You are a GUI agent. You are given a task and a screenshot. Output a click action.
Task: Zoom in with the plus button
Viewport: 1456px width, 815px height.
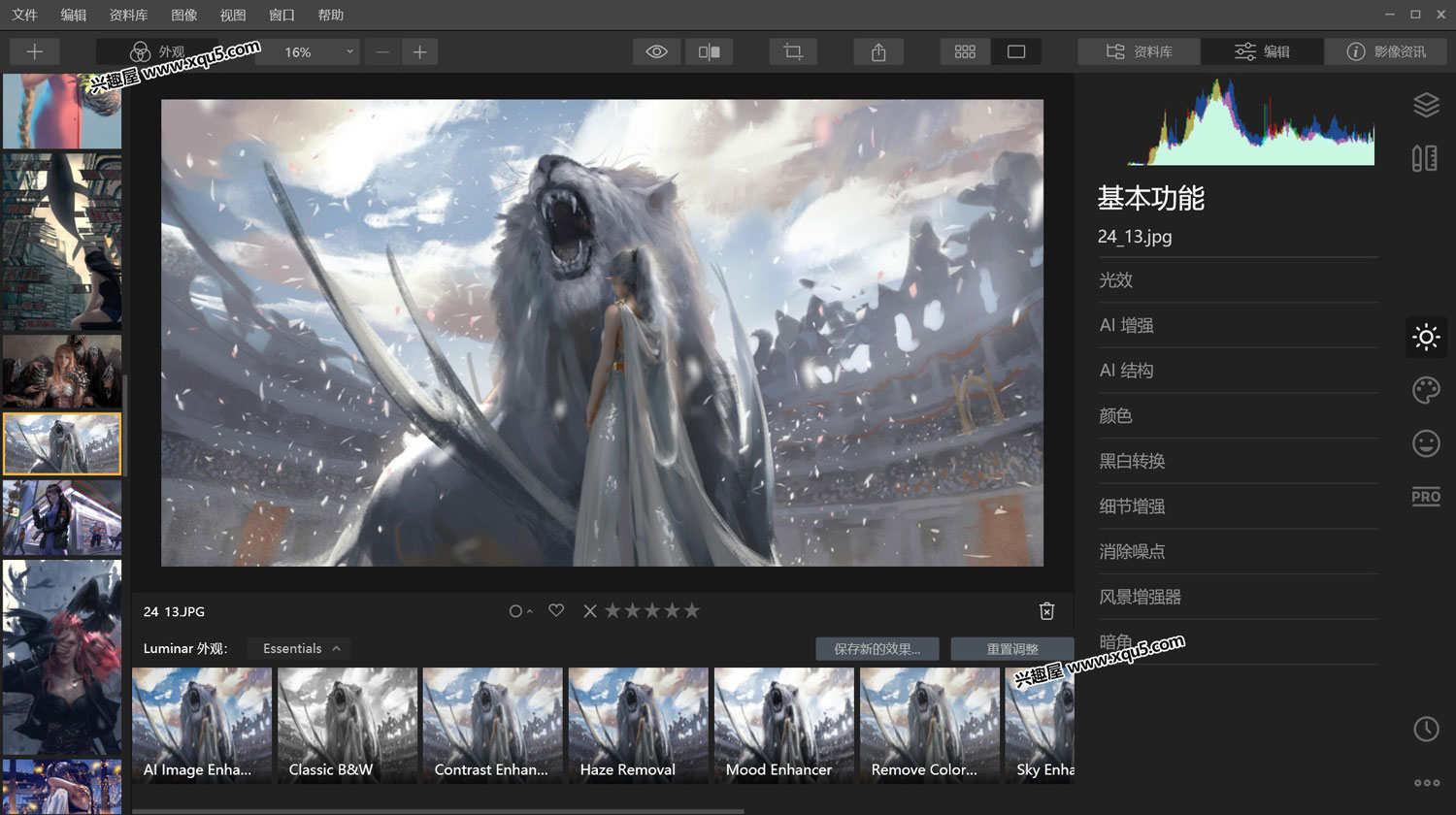tap(419, 51)
